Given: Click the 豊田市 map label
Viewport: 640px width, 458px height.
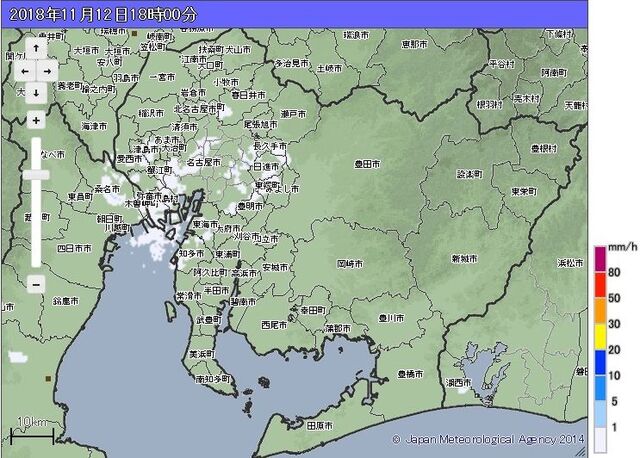Looking at the screenshot, I should point(367,164).
